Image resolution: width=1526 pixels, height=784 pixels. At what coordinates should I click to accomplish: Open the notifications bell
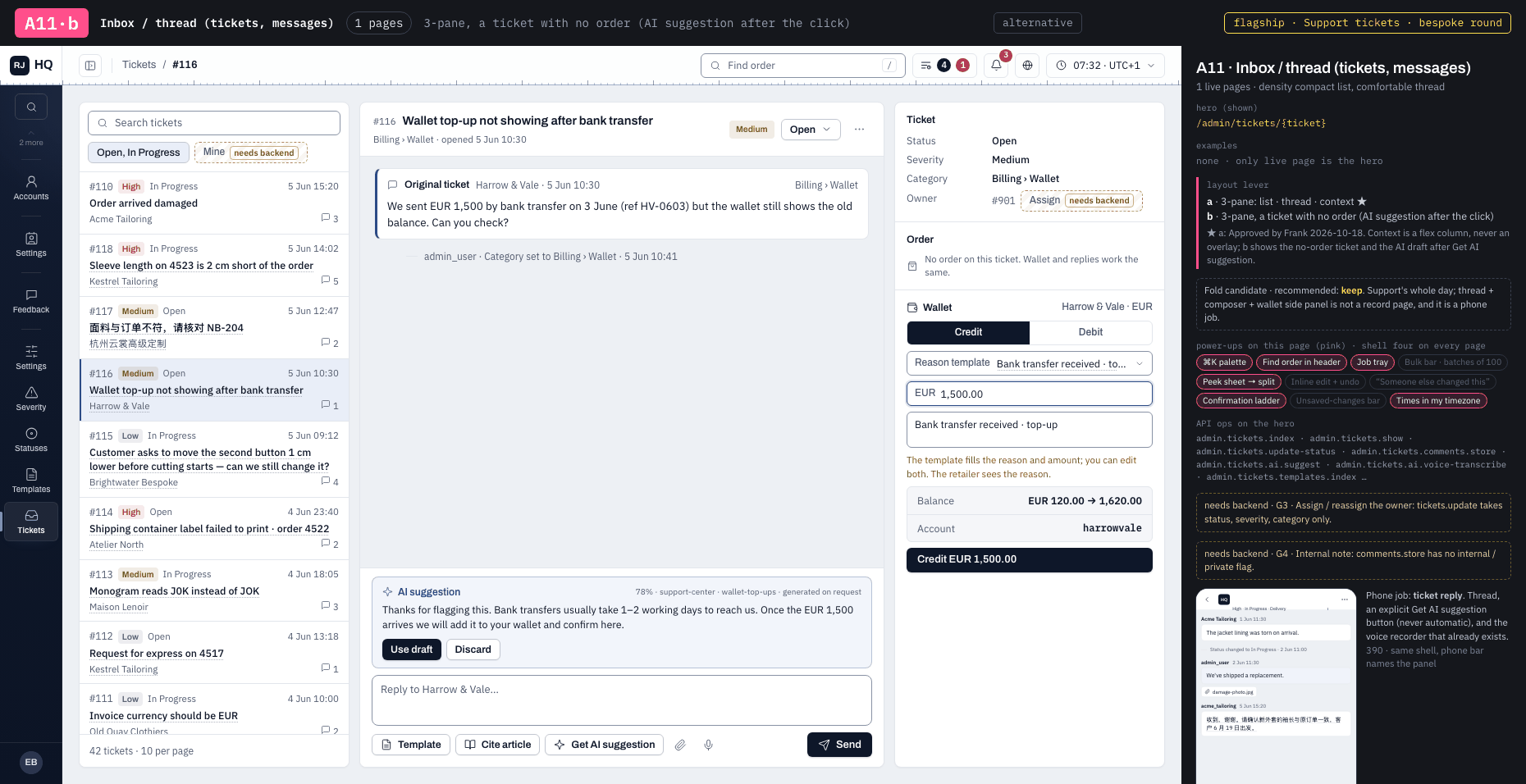(x=996, y=66)
